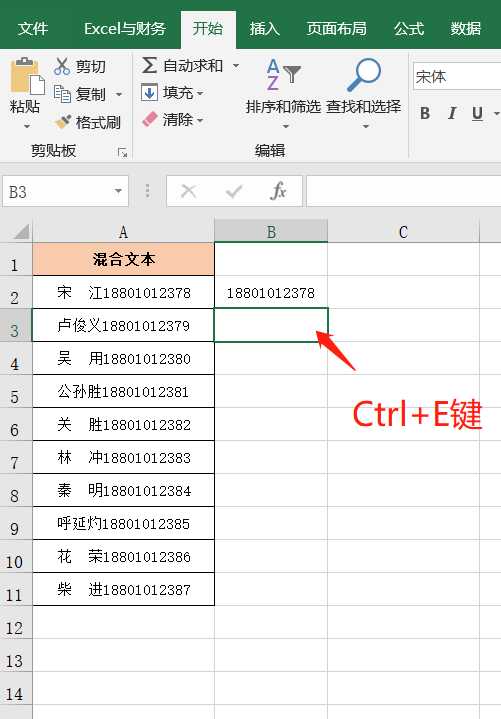Viewport: 501px width, 719px height.
Task: Click the AutoSum sigma icon
Action: tap(149, 65)
